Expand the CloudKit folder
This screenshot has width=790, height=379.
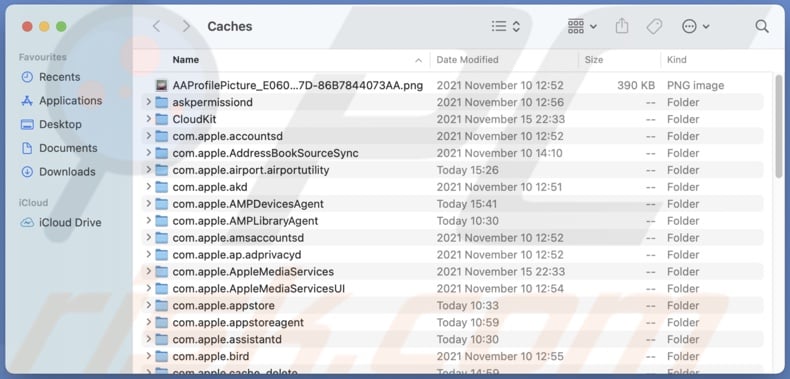(148, 119)
